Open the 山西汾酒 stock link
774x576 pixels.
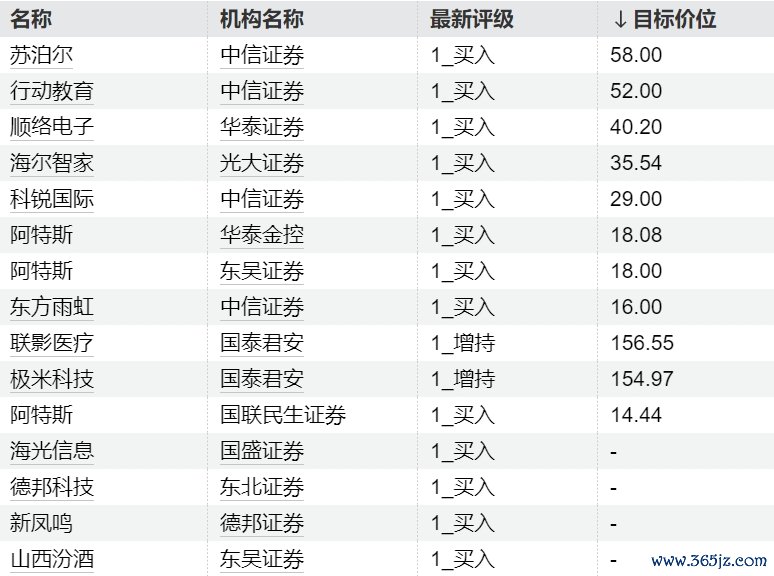click(51, 559)
